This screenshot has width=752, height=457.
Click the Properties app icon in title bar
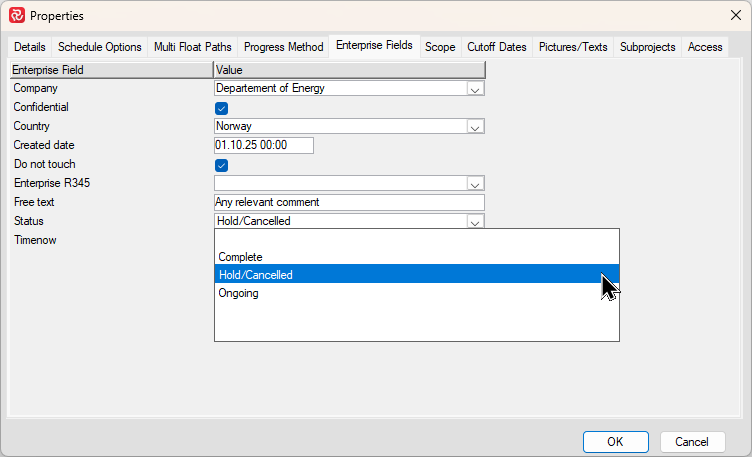[x=16, y=15]
